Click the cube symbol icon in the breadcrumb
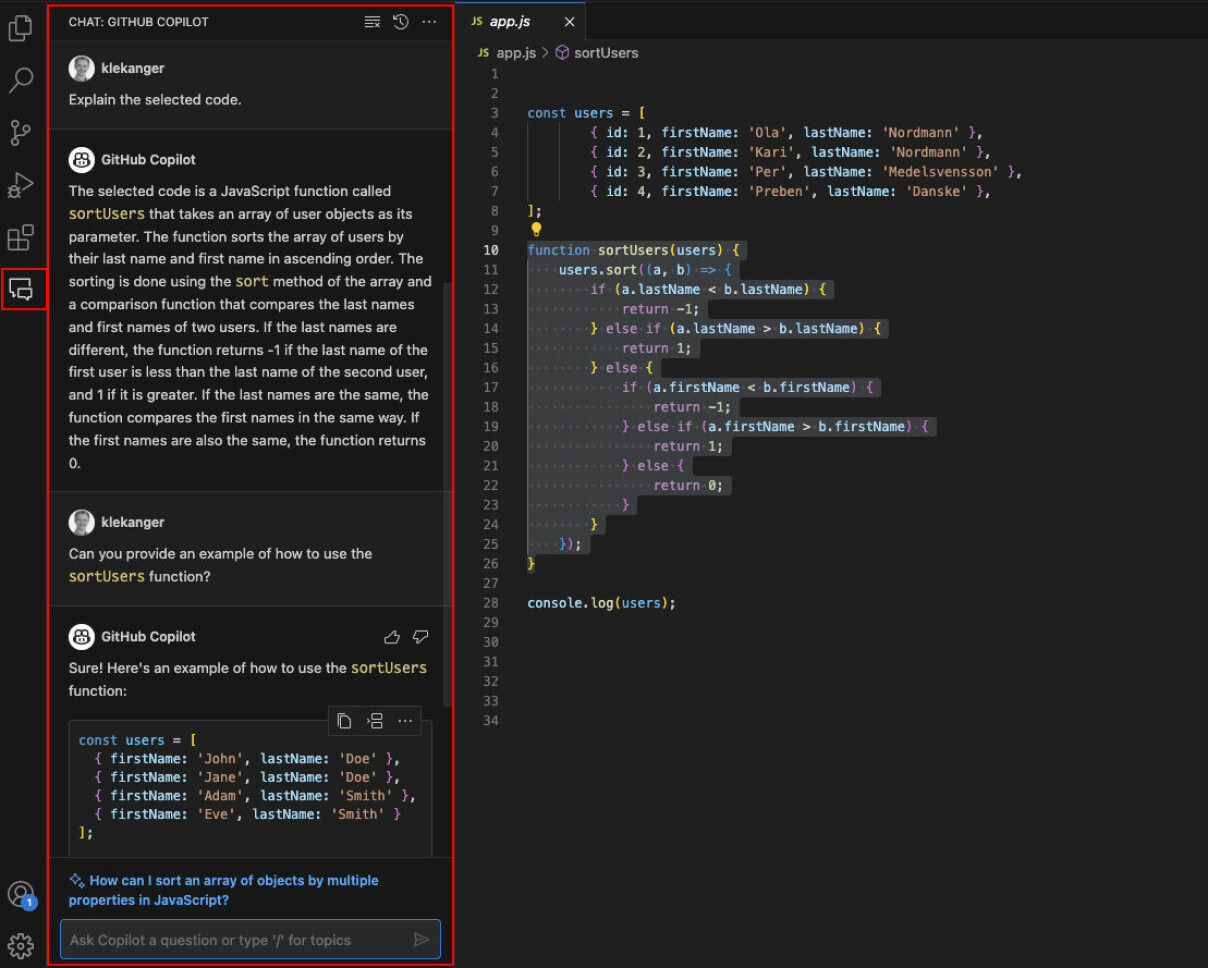Screen dimensions: 1208x968 pos(562,53)
